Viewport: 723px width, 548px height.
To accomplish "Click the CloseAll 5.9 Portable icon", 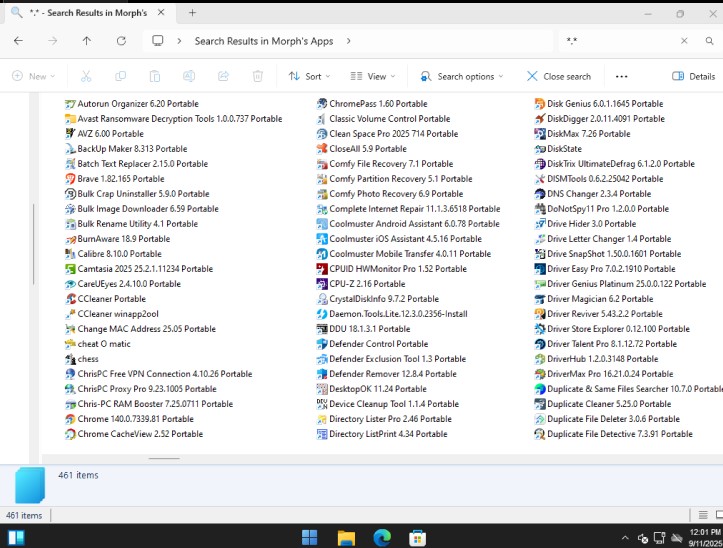I will click(322, 149).
